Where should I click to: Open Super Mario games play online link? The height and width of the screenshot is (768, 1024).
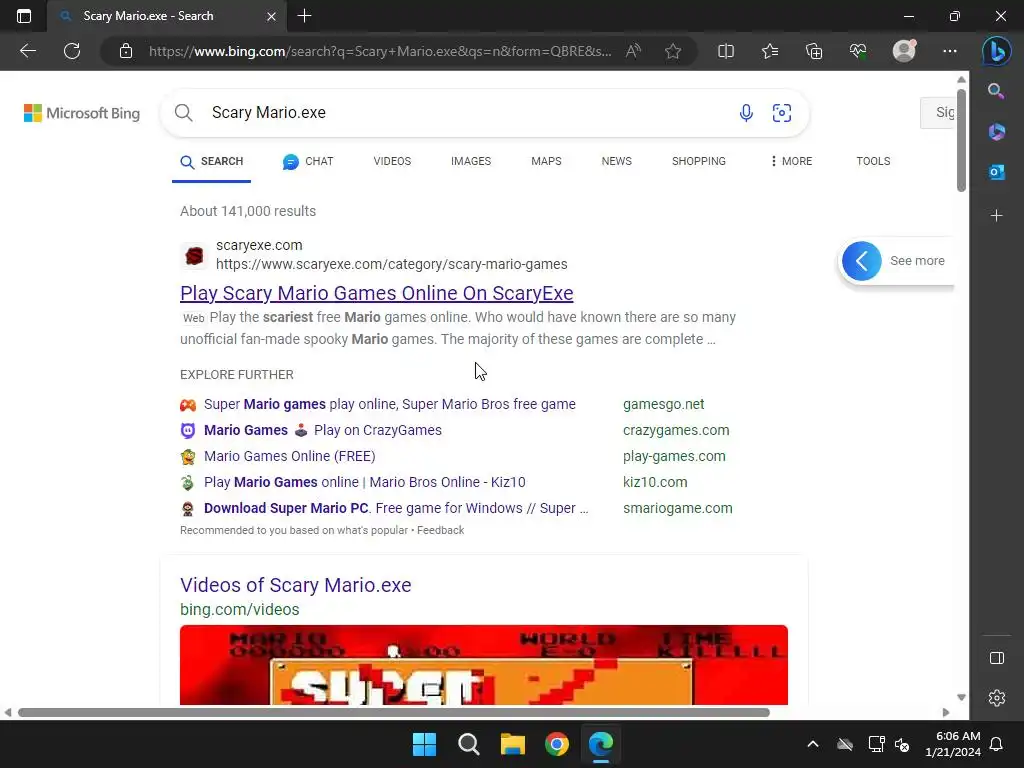[x=390, y=404]
